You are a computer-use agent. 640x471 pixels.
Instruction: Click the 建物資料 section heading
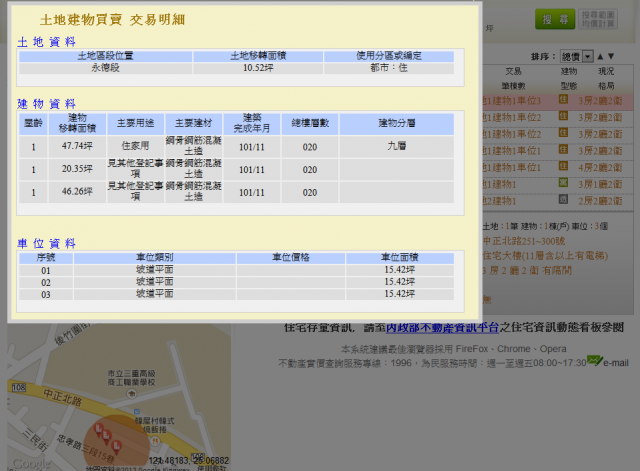(46, 104)
